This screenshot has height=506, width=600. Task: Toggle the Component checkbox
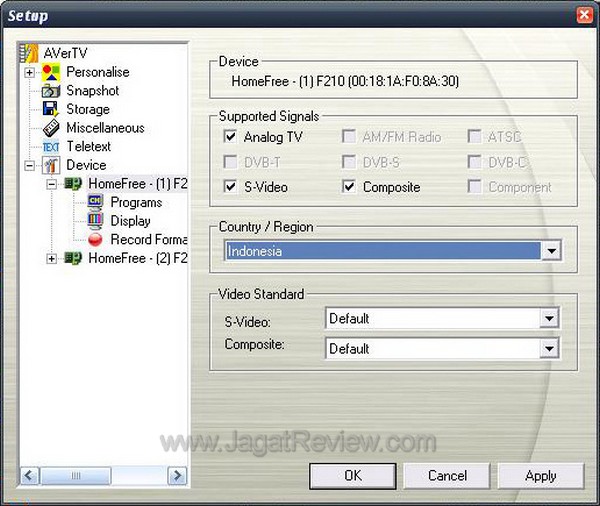tap(474, 186)
